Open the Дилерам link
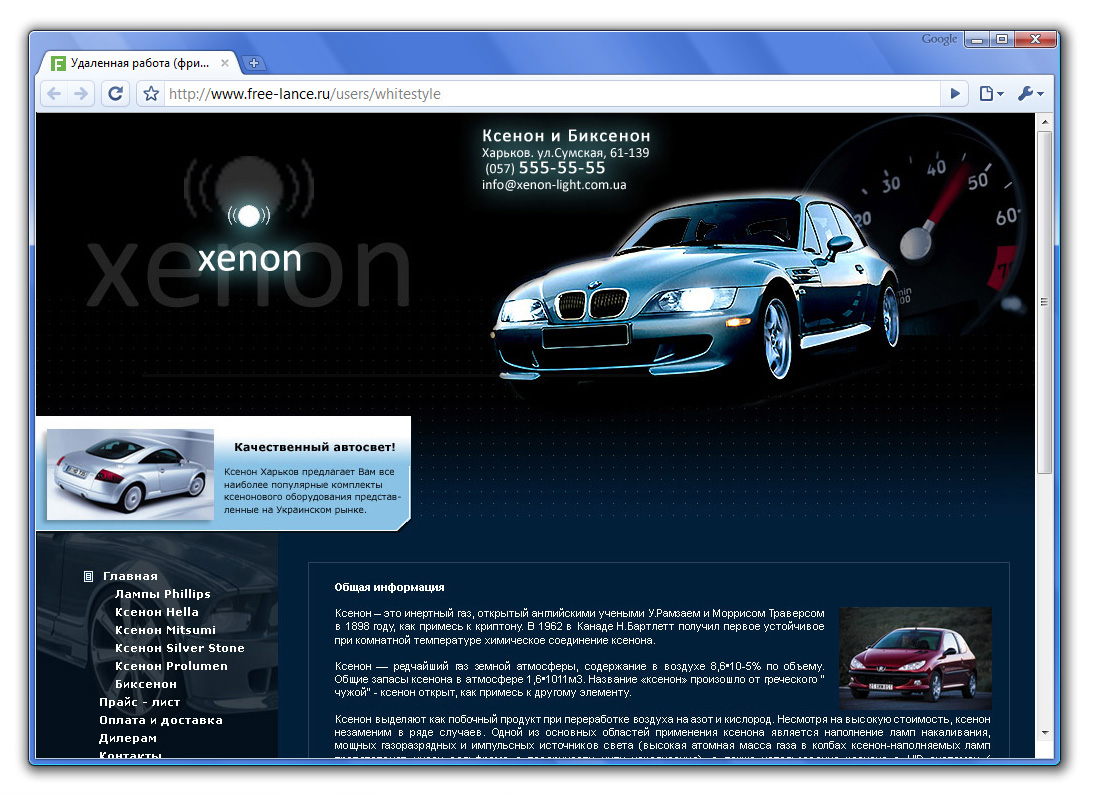This screenshot has height=800, width=1093. pyautogui.click(x=128, y=739)
